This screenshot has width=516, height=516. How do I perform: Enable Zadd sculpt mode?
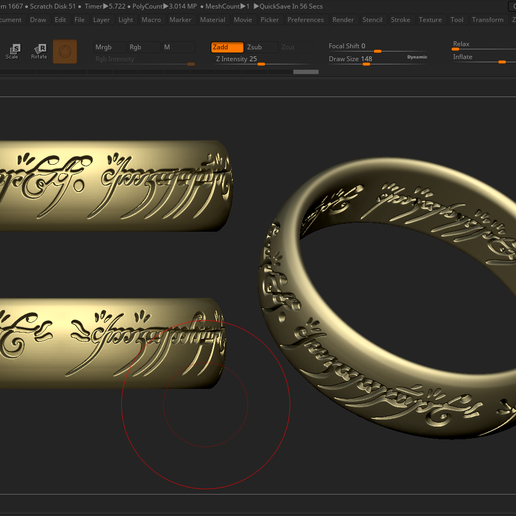pos(227,47)
